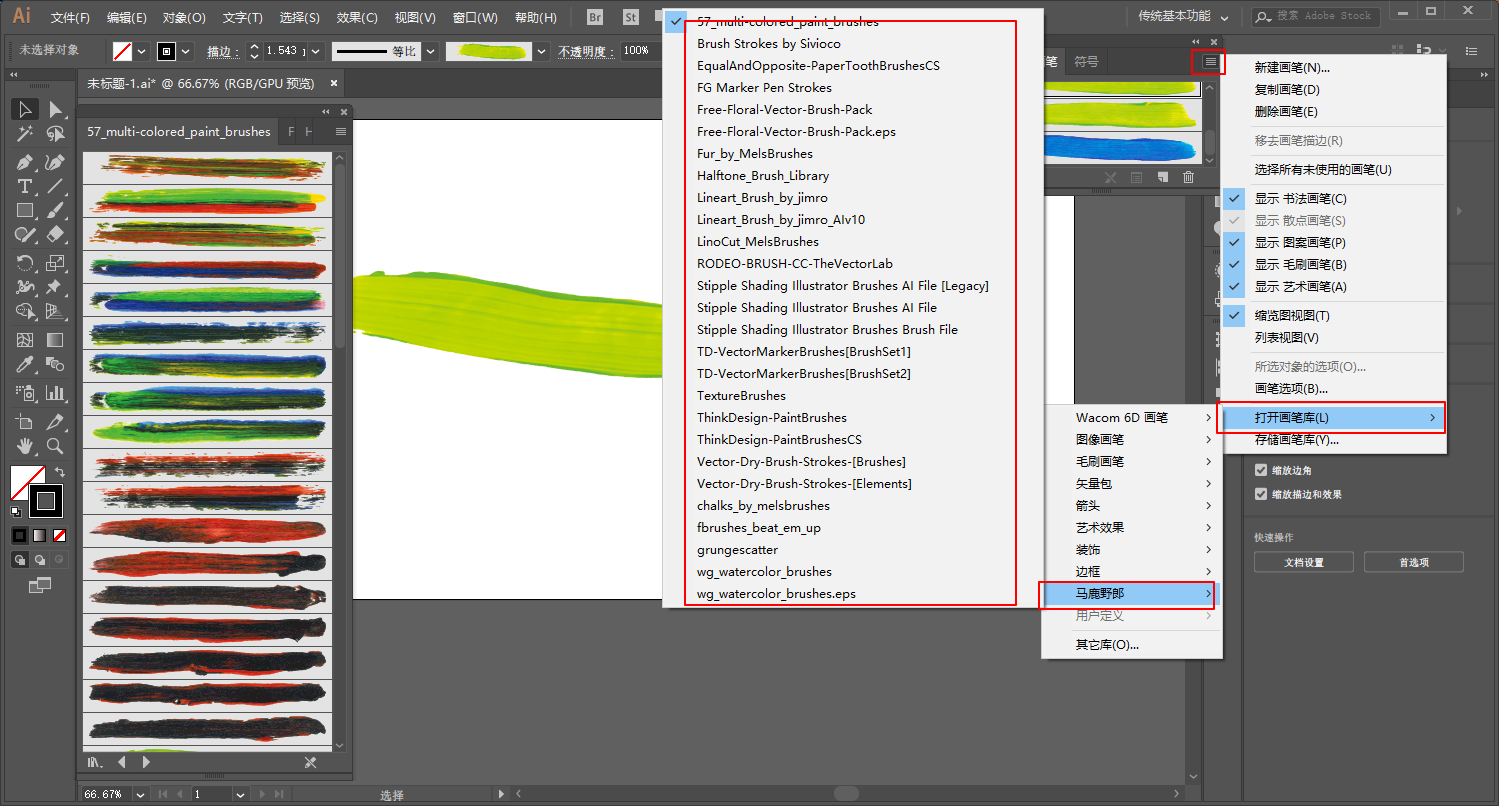Click the 文档设置 button
The width and height of the screenshot is (1499, 806).
(1304, 562)
